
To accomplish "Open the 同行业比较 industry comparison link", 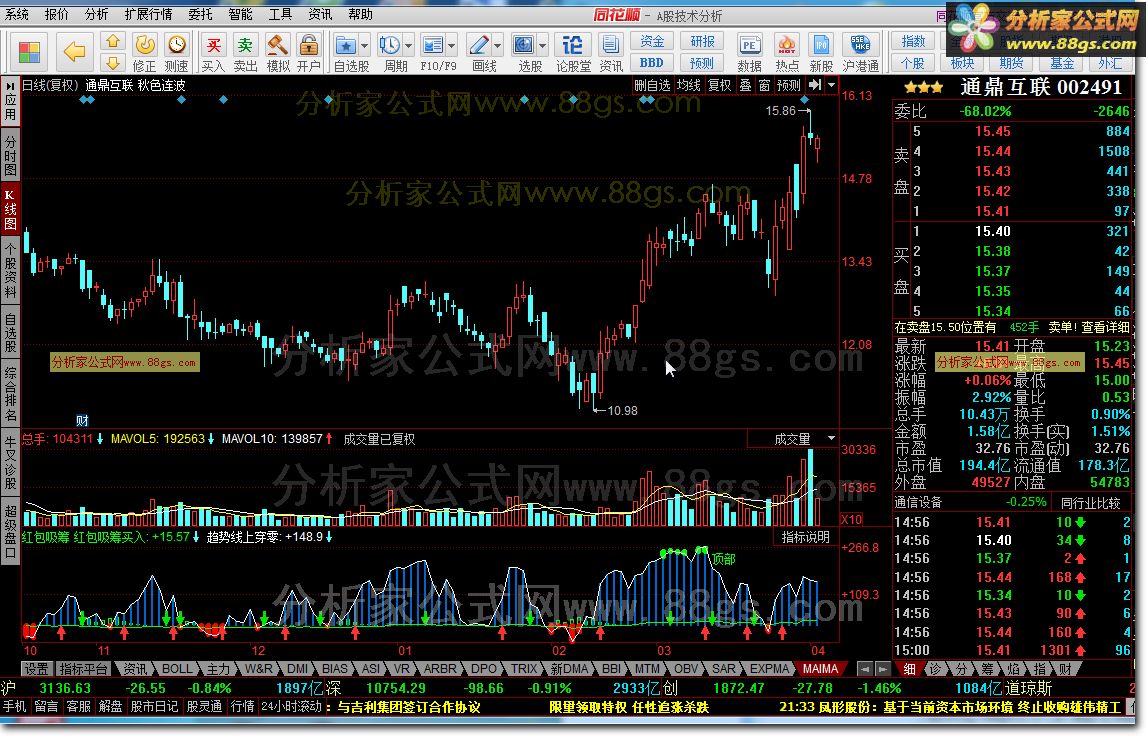I will [1091, 503].
